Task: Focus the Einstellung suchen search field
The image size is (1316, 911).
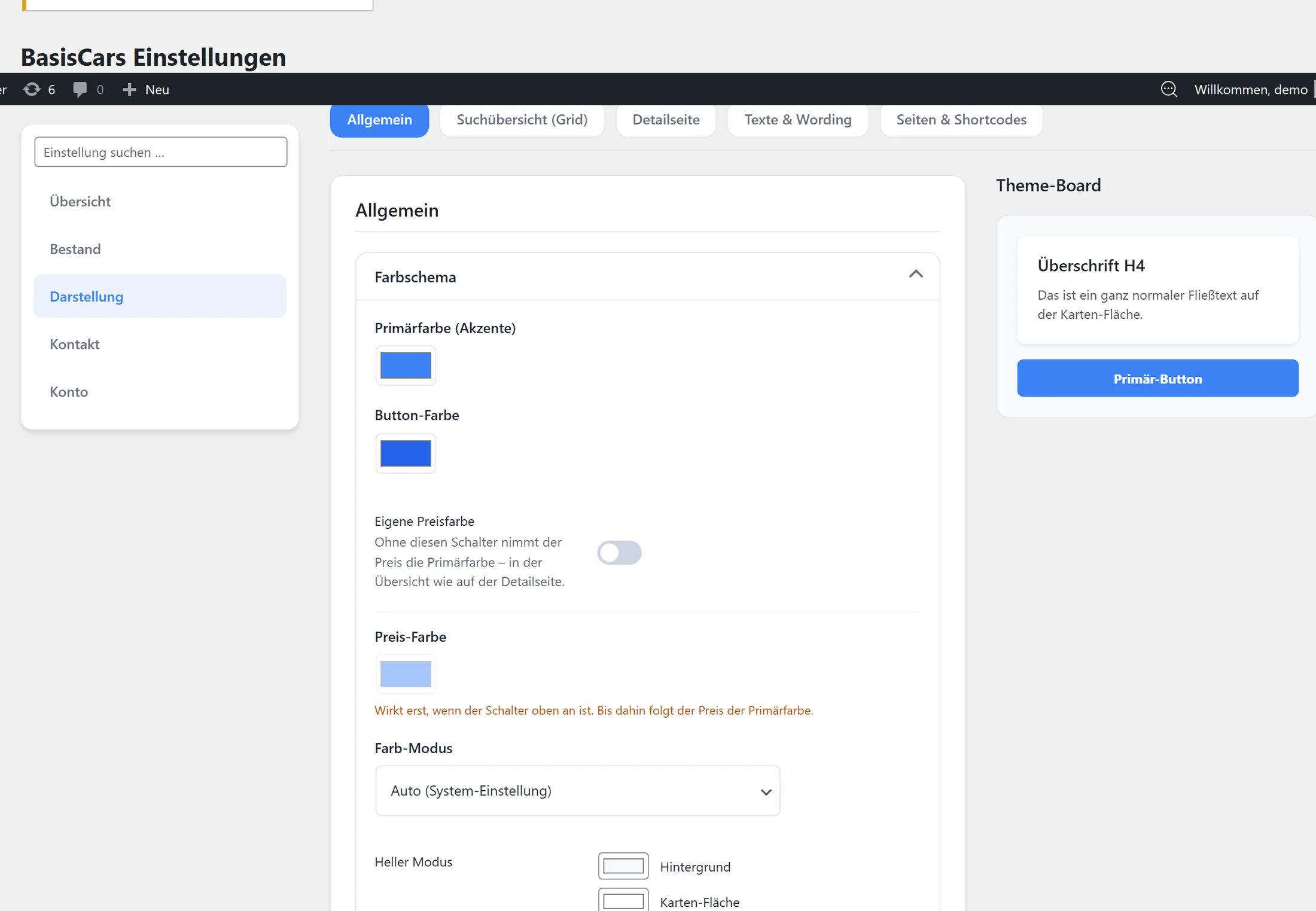Action: pyautogui.click(x=161, y=152)
